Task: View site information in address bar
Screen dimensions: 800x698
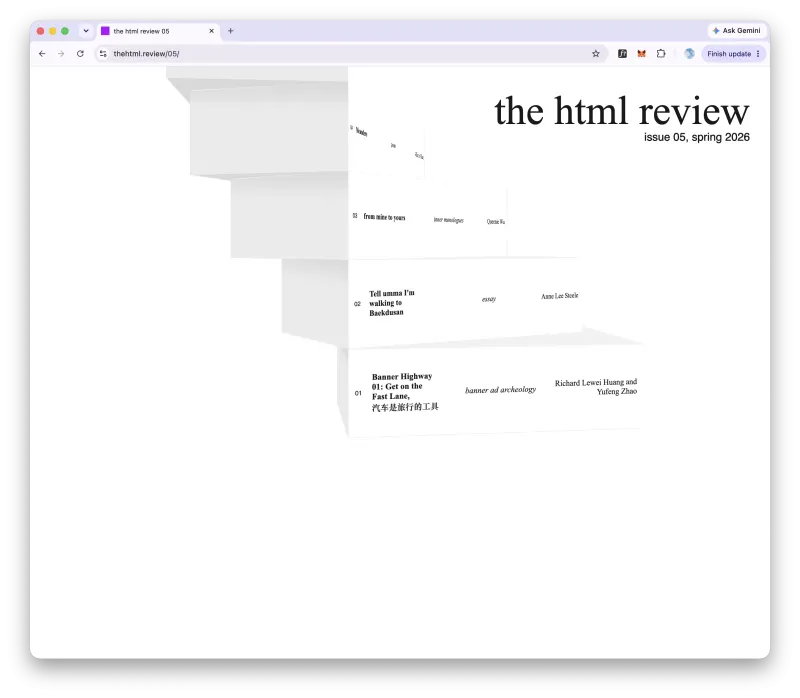Action: 103,54
